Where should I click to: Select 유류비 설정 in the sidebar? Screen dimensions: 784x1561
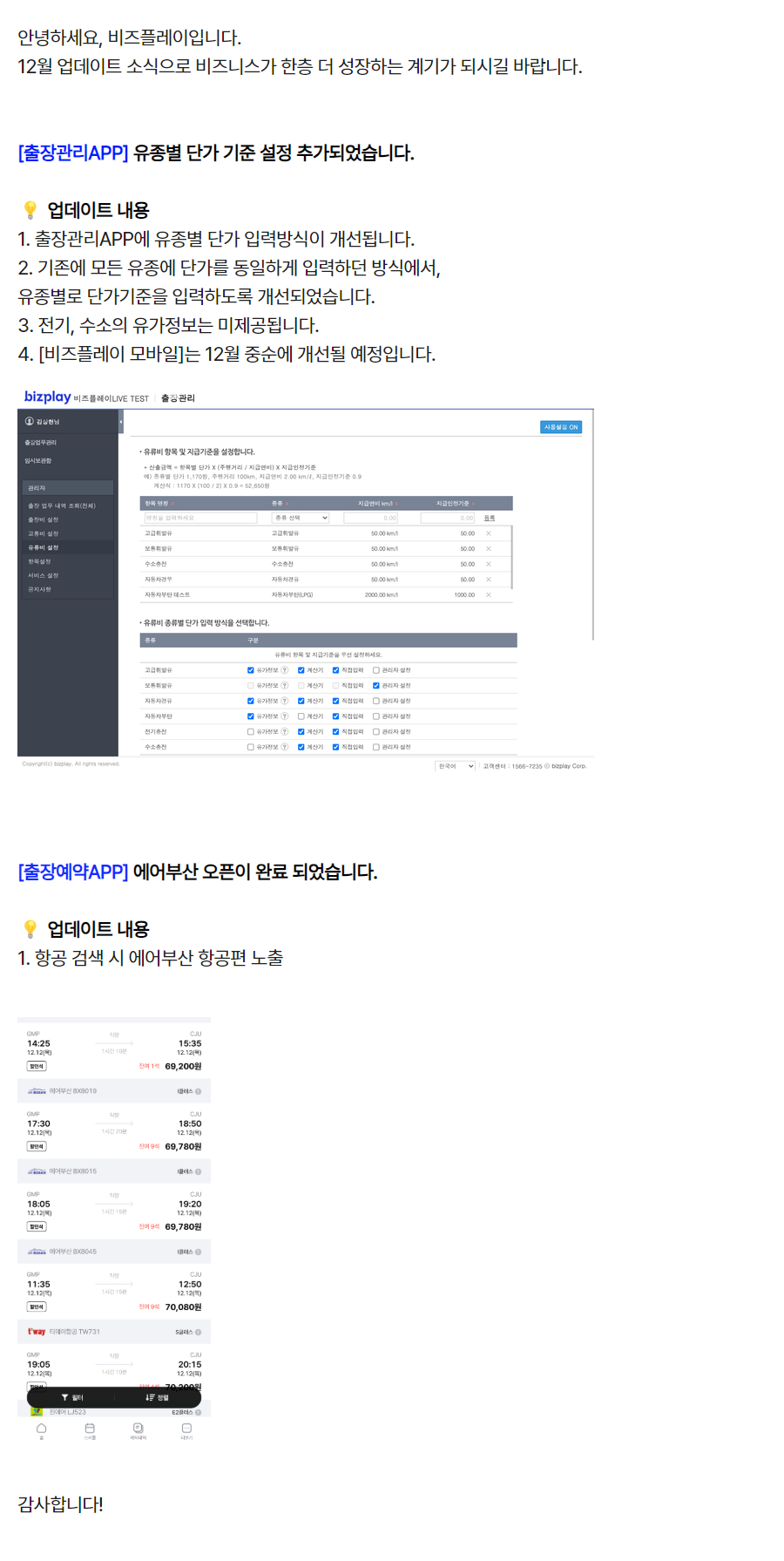(44, 547)
